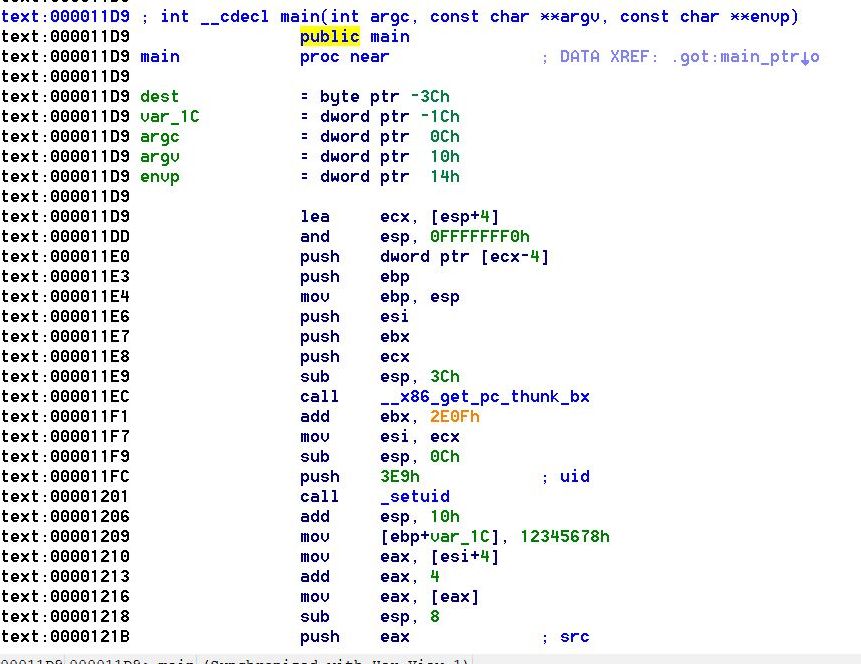Click the argc variable definition
This screenshot has height=664, width=861.
pyautogui.click(x=159, y=136)
